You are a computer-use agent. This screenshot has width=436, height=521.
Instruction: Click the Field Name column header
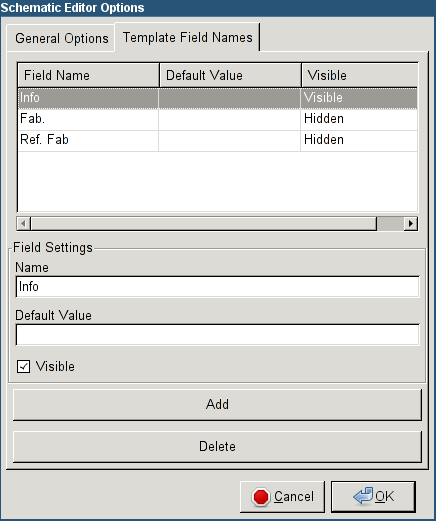(89, 75)
